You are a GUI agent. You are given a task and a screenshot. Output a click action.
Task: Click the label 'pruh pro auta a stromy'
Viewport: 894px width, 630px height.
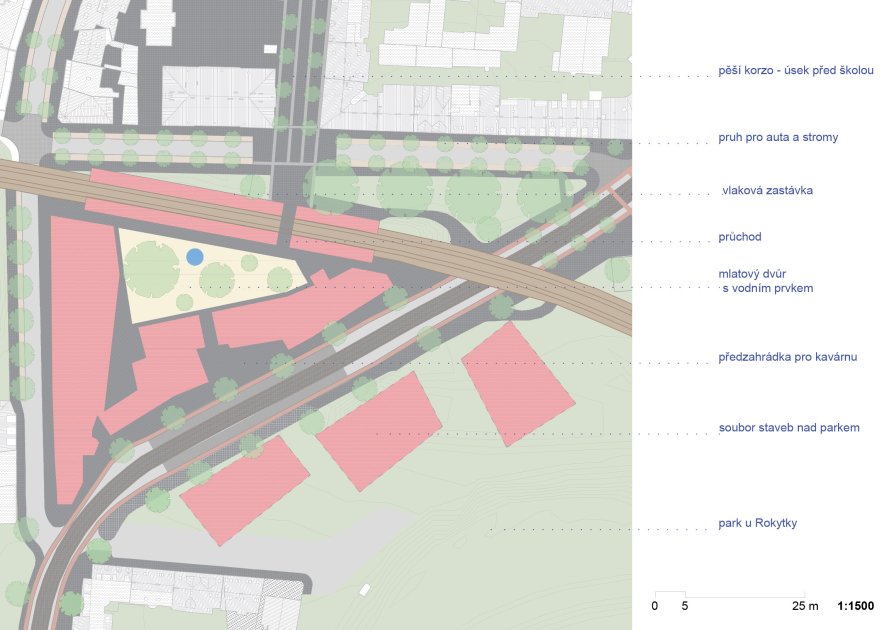[x=778, y=137]
